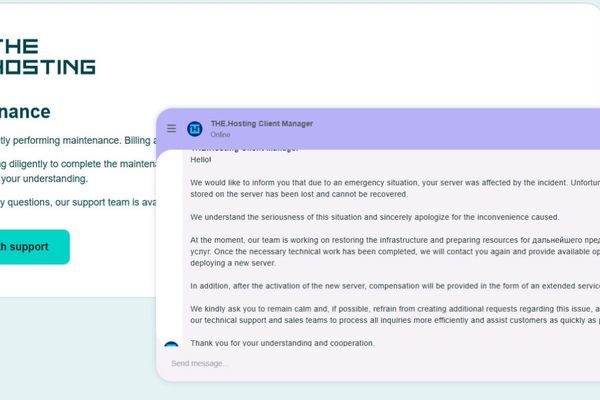Click the 'Online' status text
The width and height of the screenshot is (600, 400).
220,135
